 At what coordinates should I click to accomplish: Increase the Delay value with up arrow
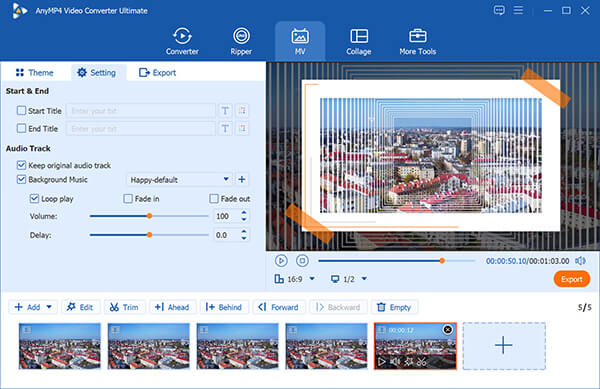click(x=244, y=231)
